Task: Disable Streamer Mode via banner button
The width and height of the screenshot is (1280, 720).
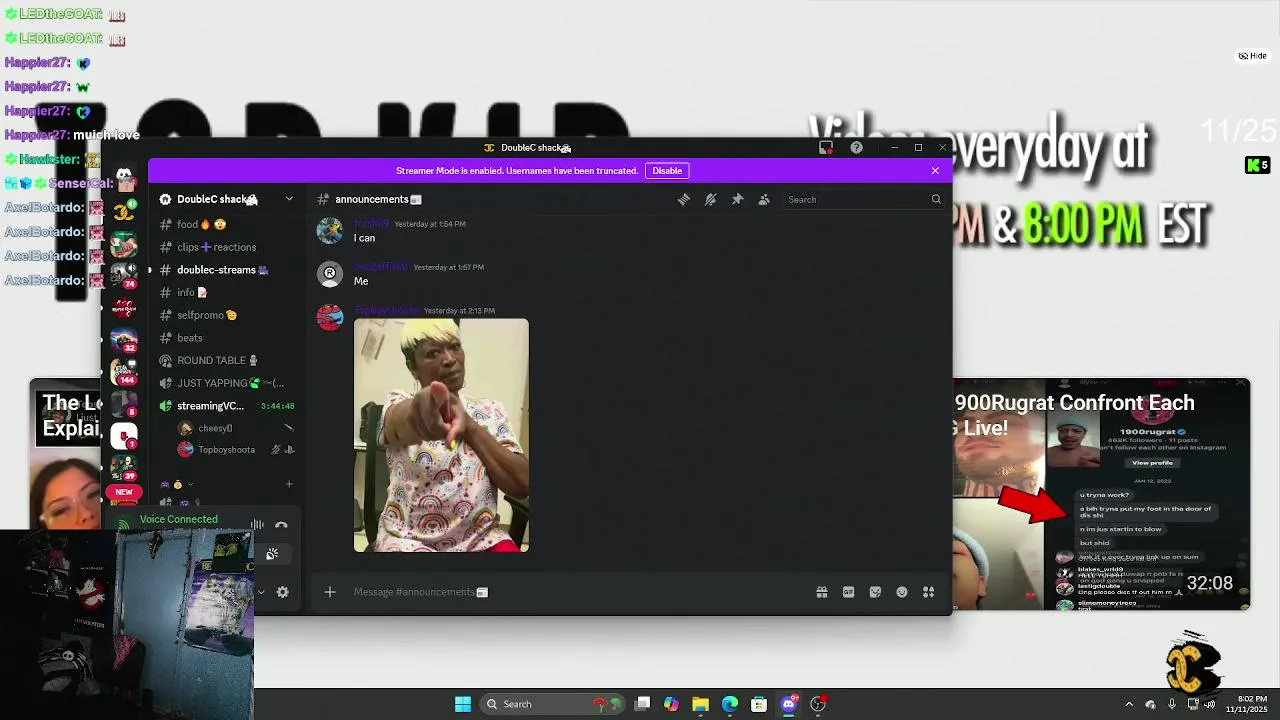Action: coord(667,171)
